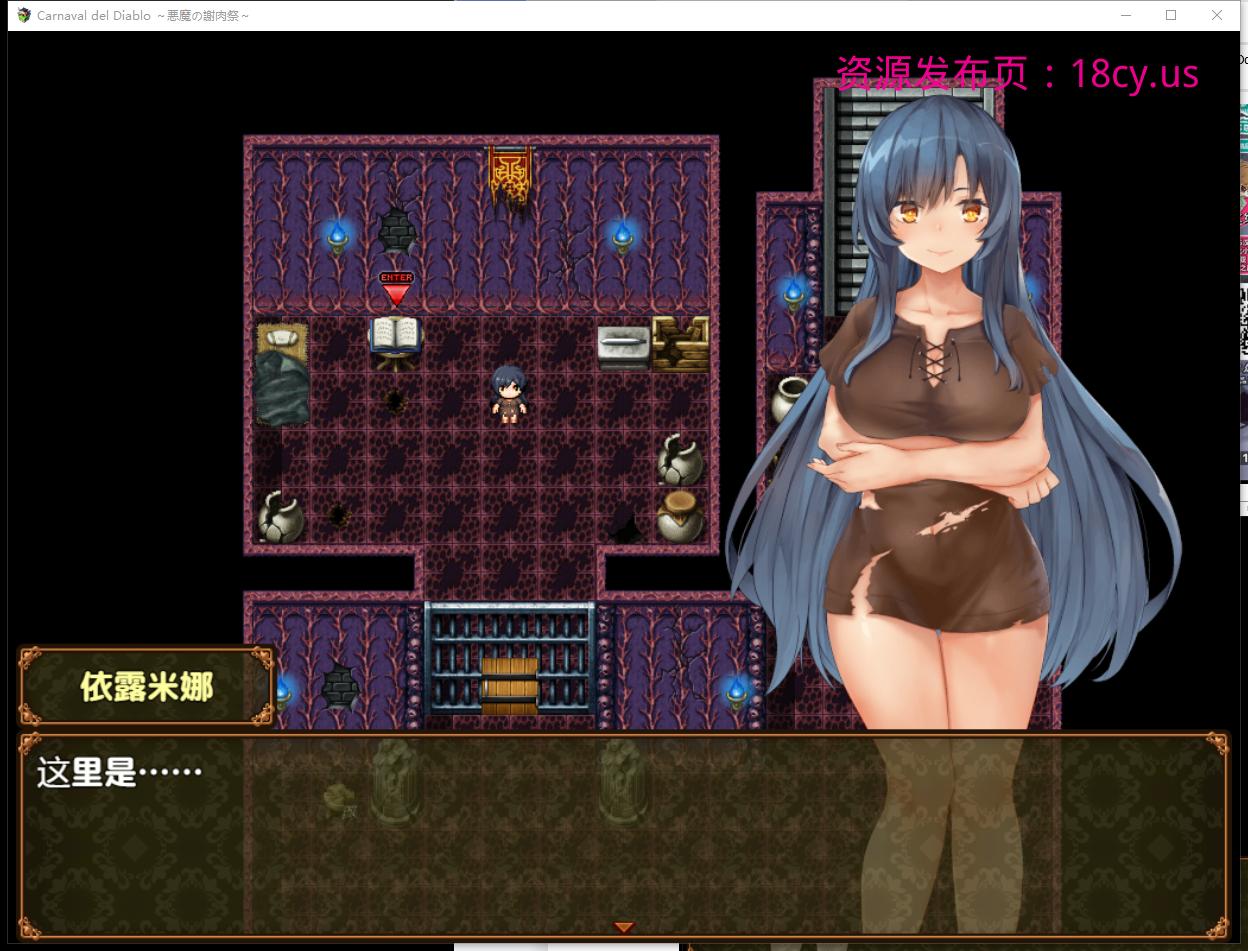
Task: Click the dialogue continue arrow indicator
Action: 624,928
